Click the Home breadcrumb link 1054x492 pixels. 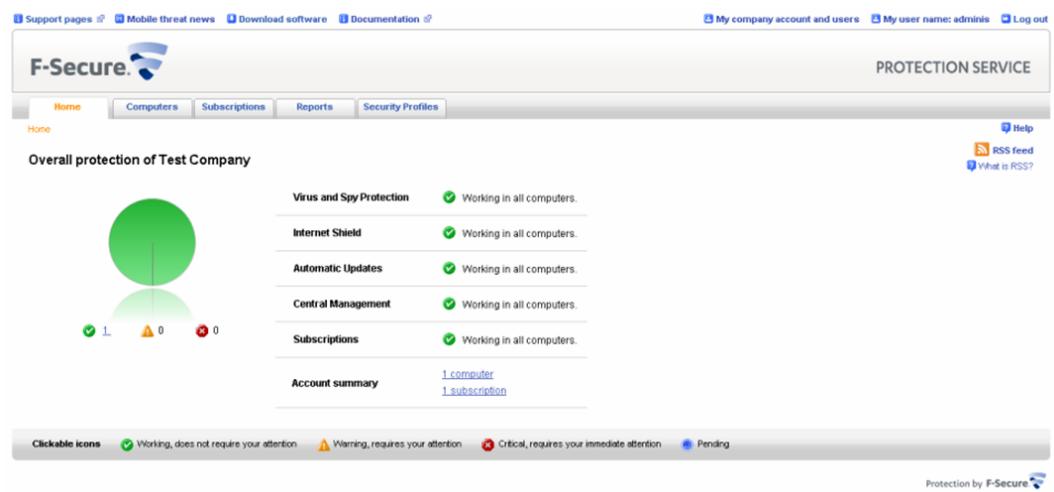pyautogui.click(x=39, y=129)
